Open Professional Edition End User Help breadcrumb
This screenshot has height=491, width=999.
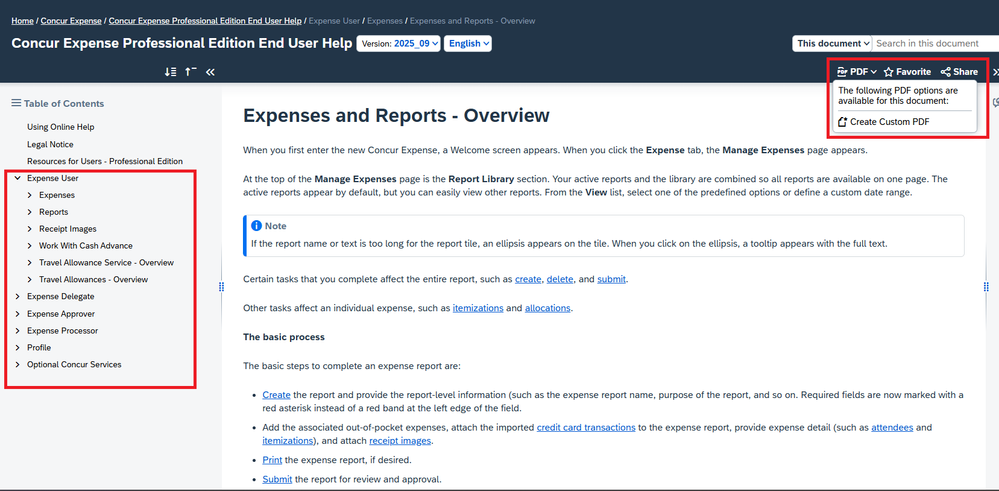[x=205, y=21]
